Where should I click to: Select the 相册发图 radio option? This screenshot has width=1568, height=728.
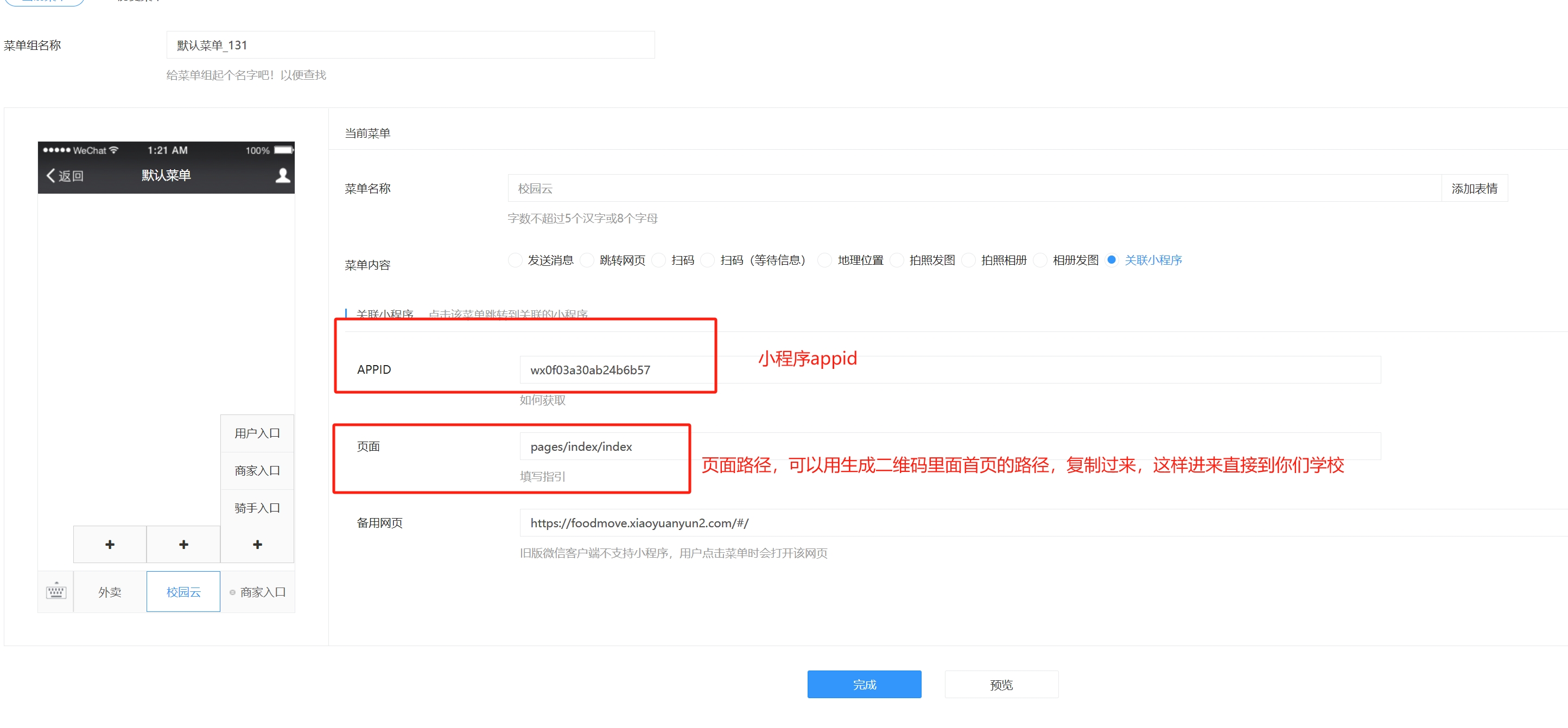tap(1040, 260)
